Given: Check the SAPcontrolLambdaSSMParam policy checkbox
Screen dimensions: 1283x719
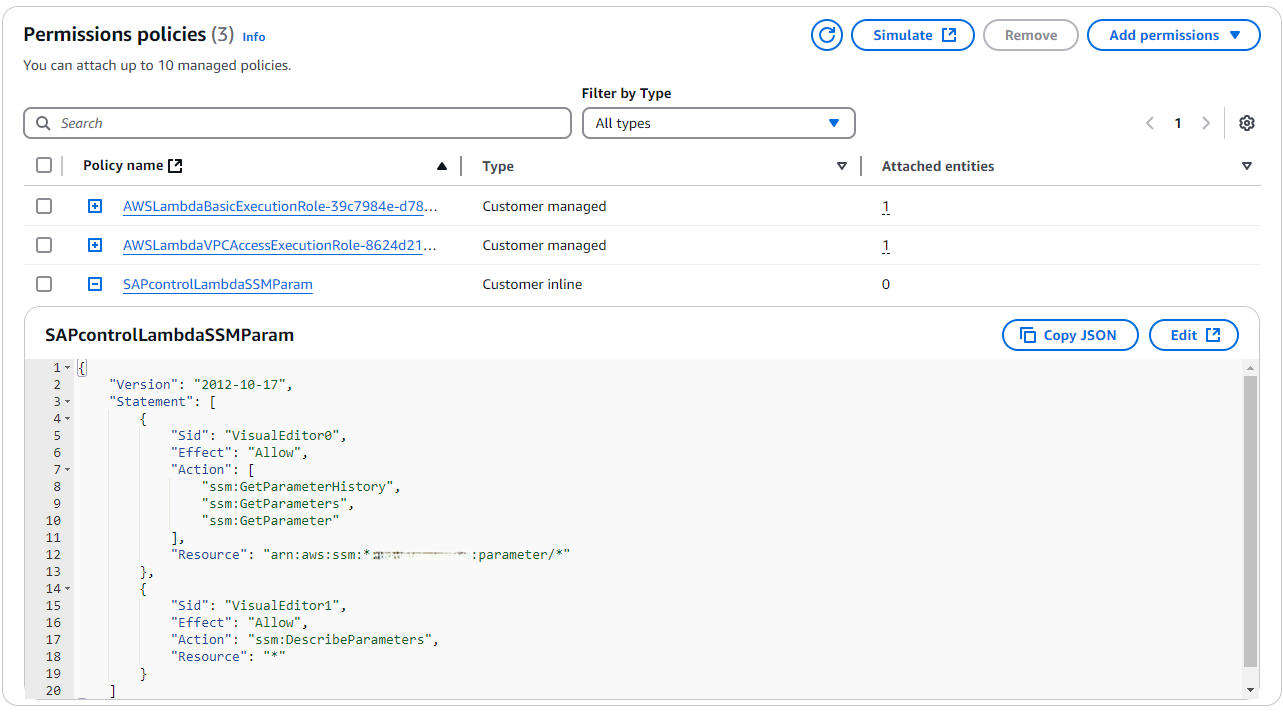Looking at the screenshot, I should coord(44,284).
